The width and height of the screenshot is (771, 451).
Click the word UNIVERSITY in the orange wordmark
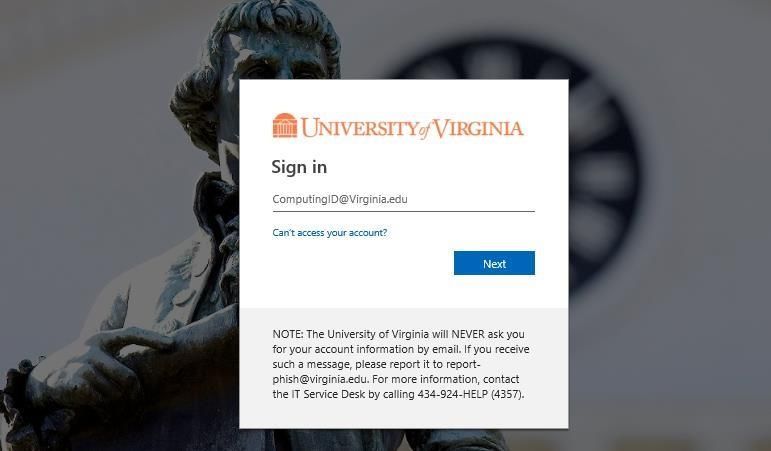(359, 128)
